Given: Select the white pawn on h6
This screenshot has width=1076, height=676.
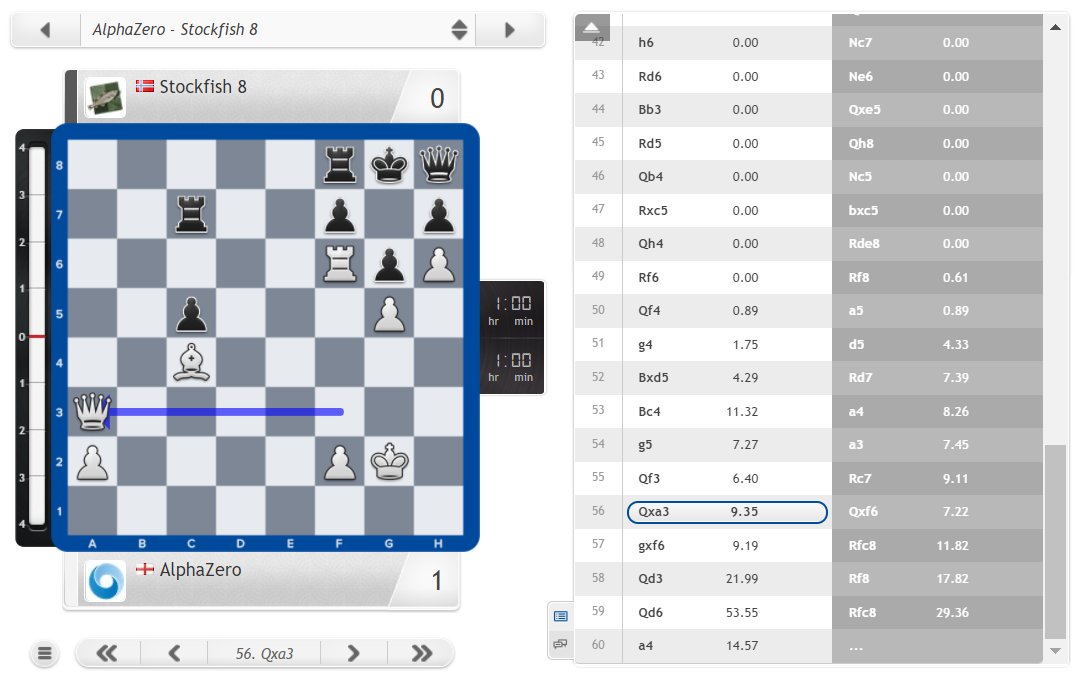Looking at the screenshot, I should [x=438, y=264].
